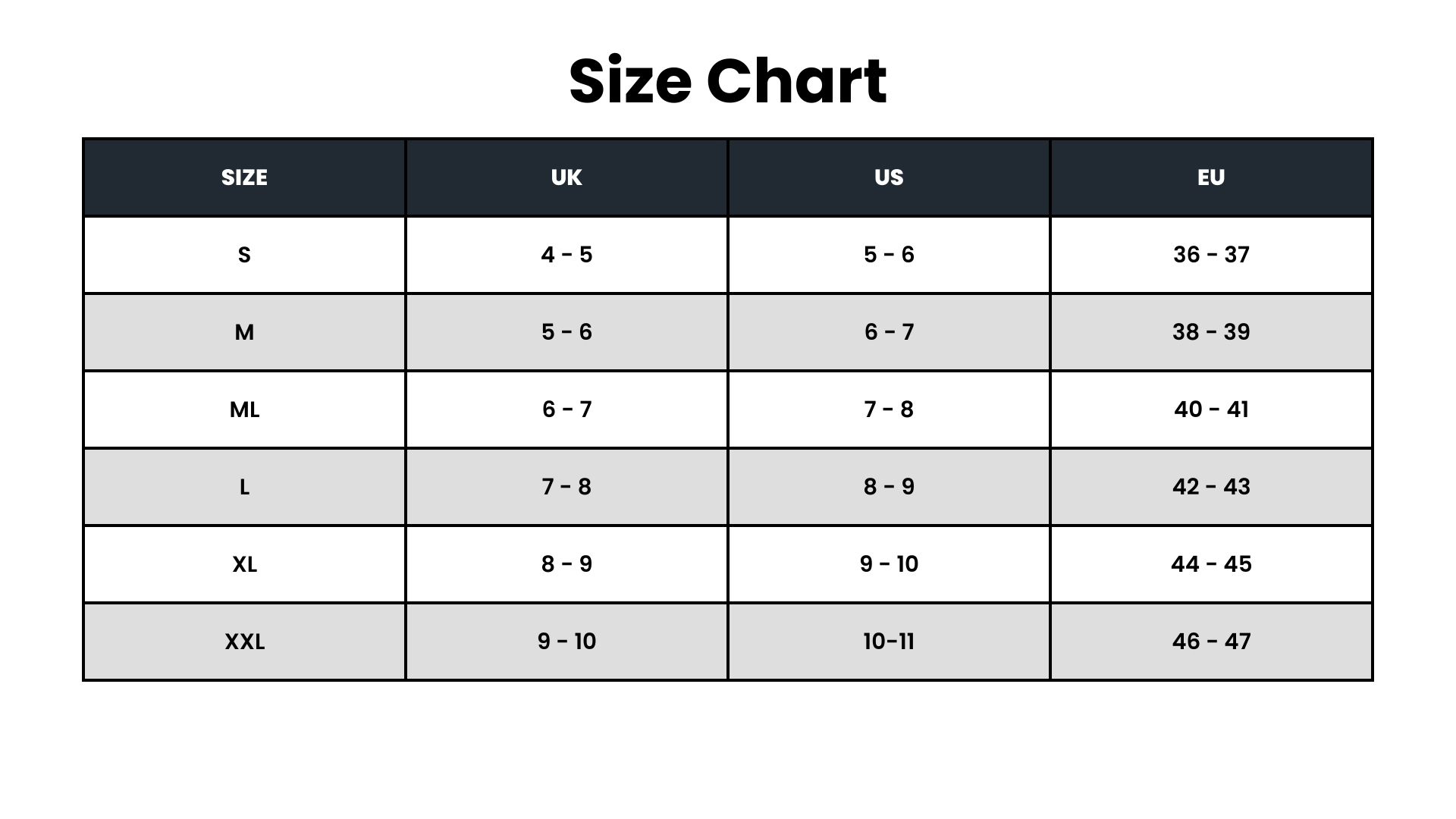
Task: Select US 9 - 10 cell
Action: pos(889,564)
